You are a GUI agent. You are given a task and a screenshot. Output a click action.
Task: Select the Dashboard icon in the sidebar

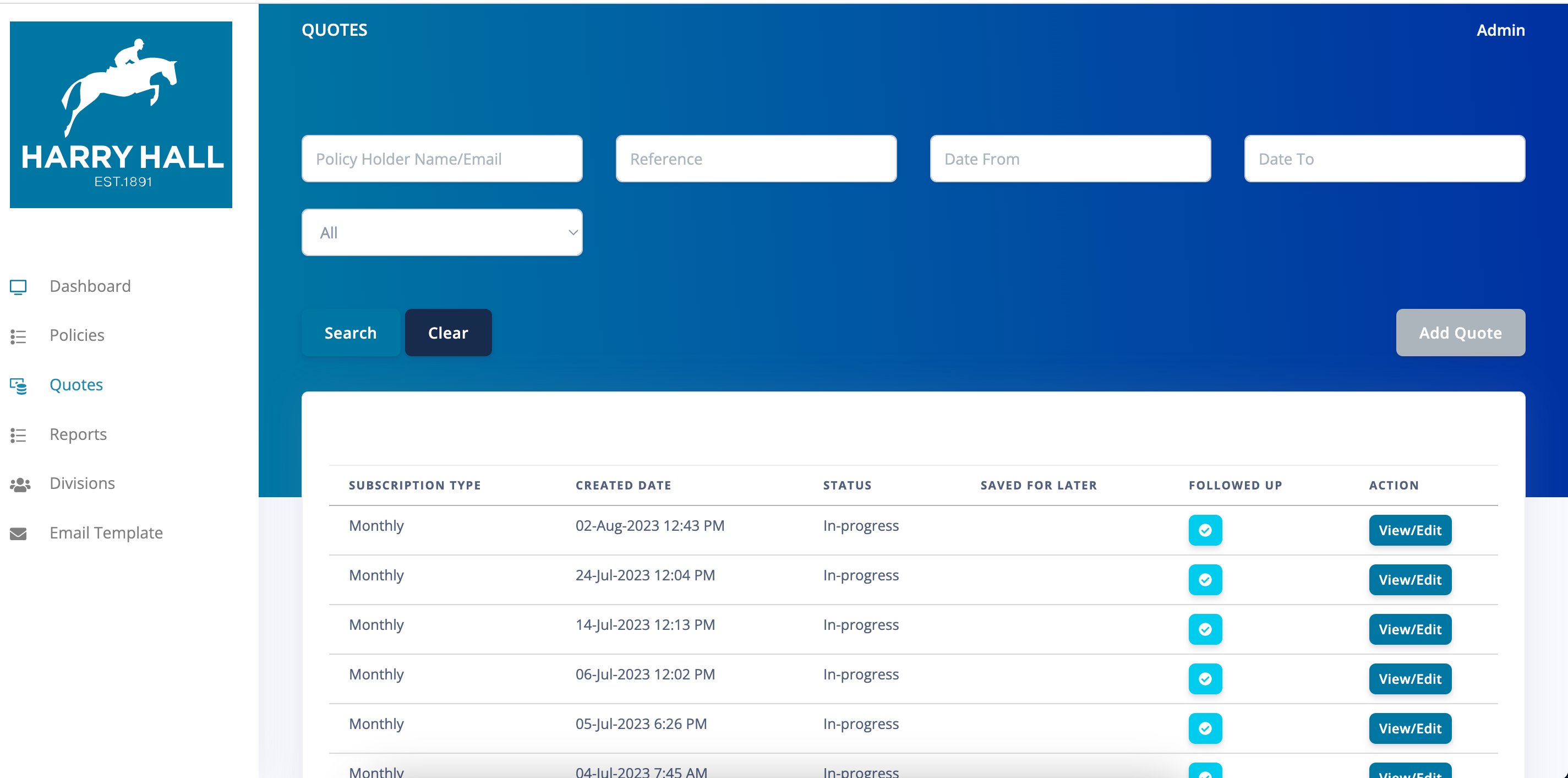pyautogui.click(x=19, y=286)
